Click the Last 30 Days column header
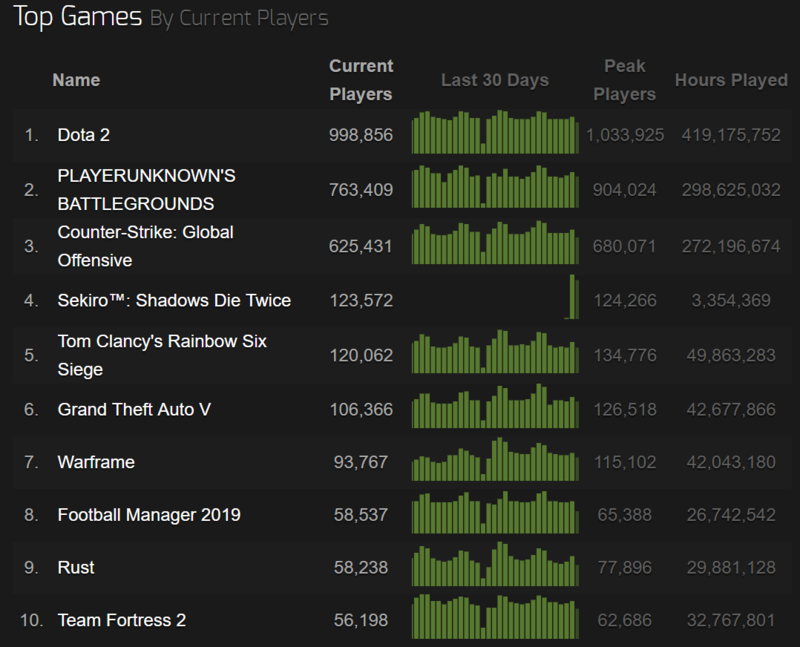800x647 pixels. point(495,80)
